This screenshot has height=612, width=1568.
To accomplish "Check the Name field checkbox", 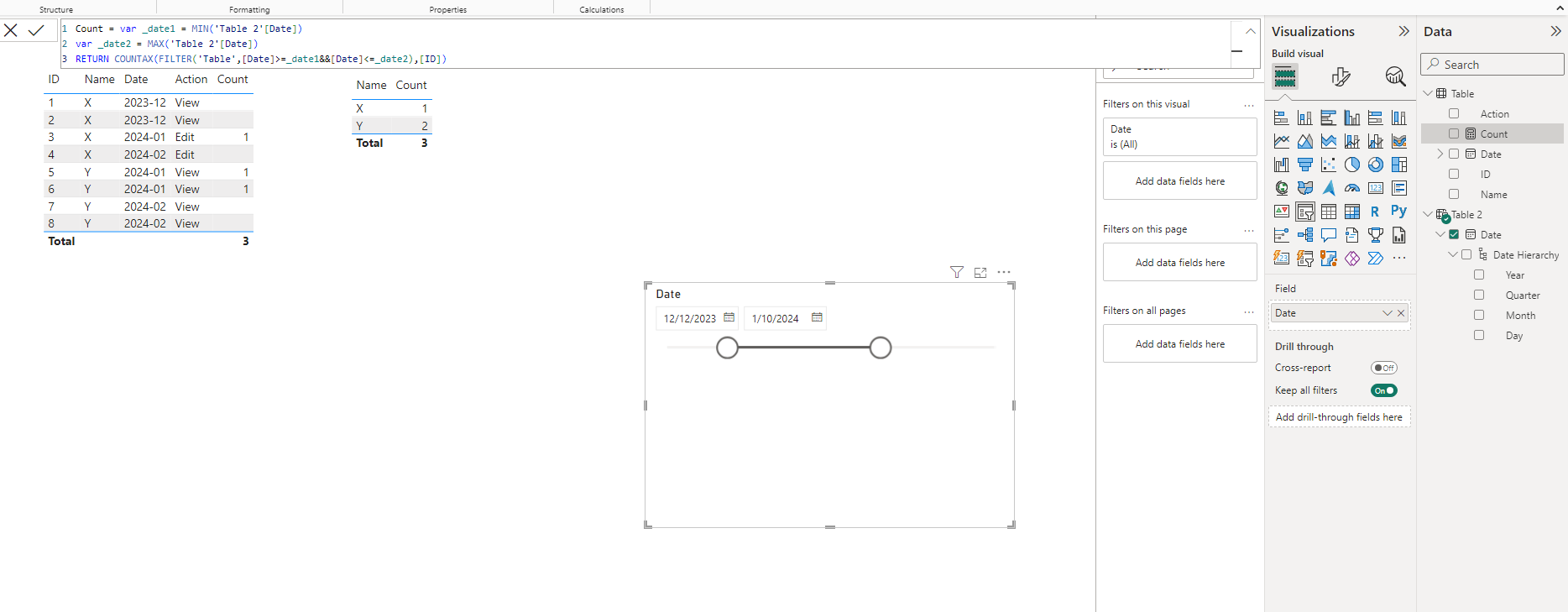I will 1454,194.
